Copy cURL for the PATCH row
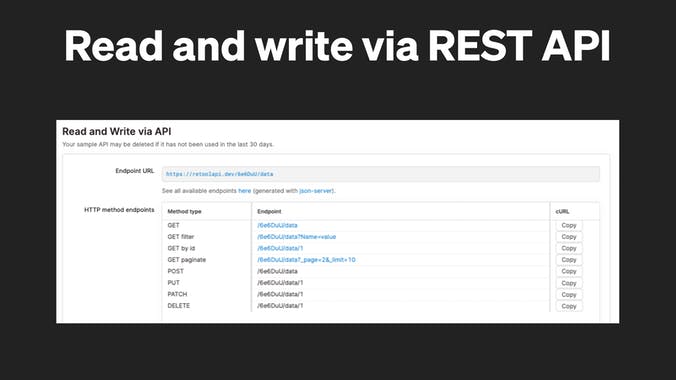Image resolution: width=676 pixels, height=380 pixels. tap(569, 295)
